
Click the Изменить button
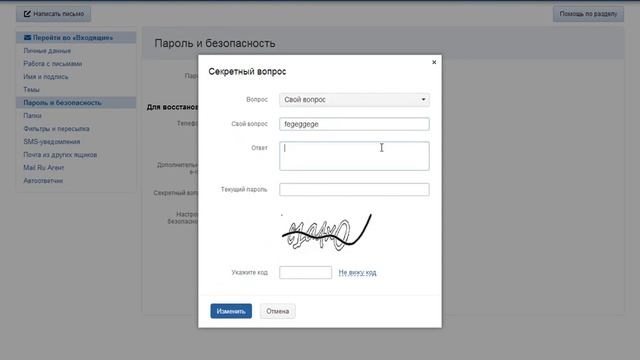231,311
